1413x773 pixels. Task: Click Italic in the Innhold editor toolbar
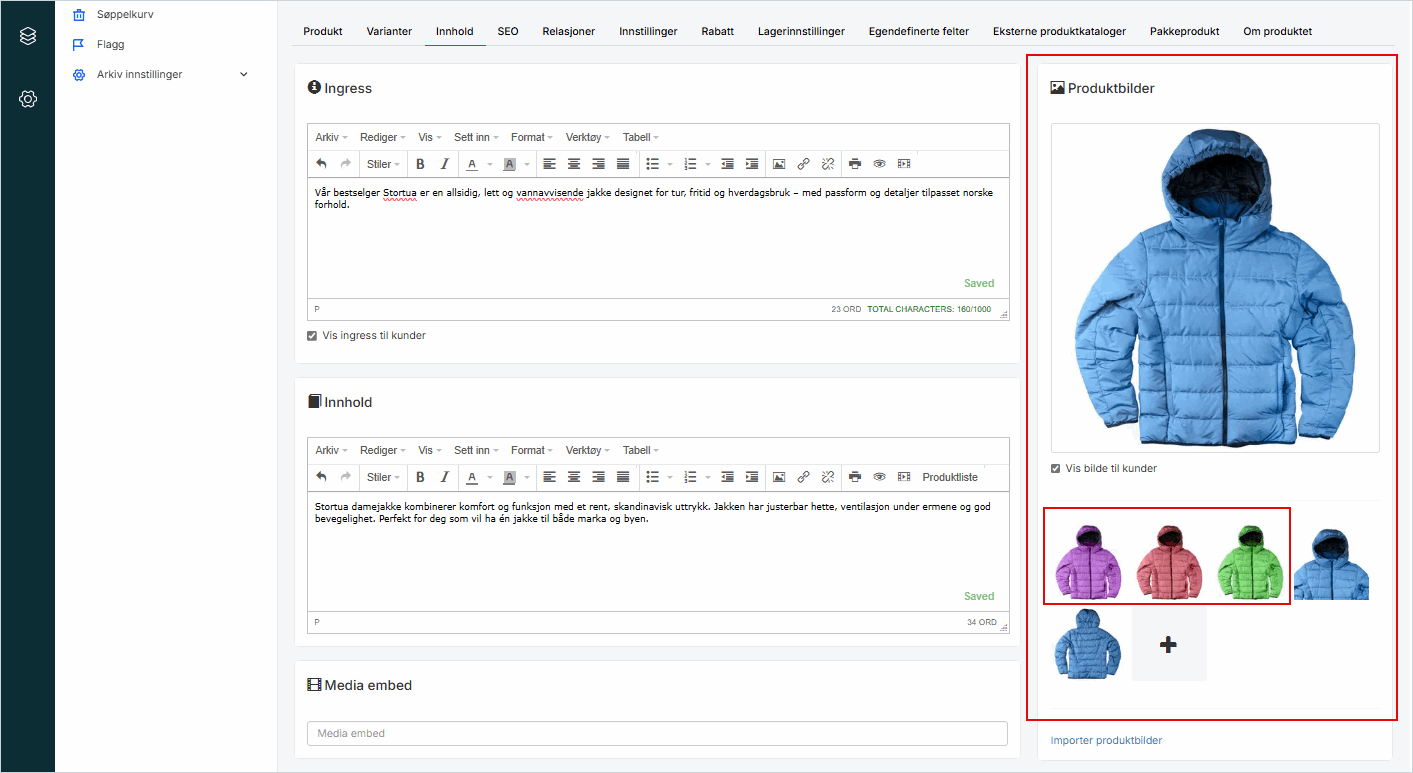pyautogui.click(x=445, y=477)
